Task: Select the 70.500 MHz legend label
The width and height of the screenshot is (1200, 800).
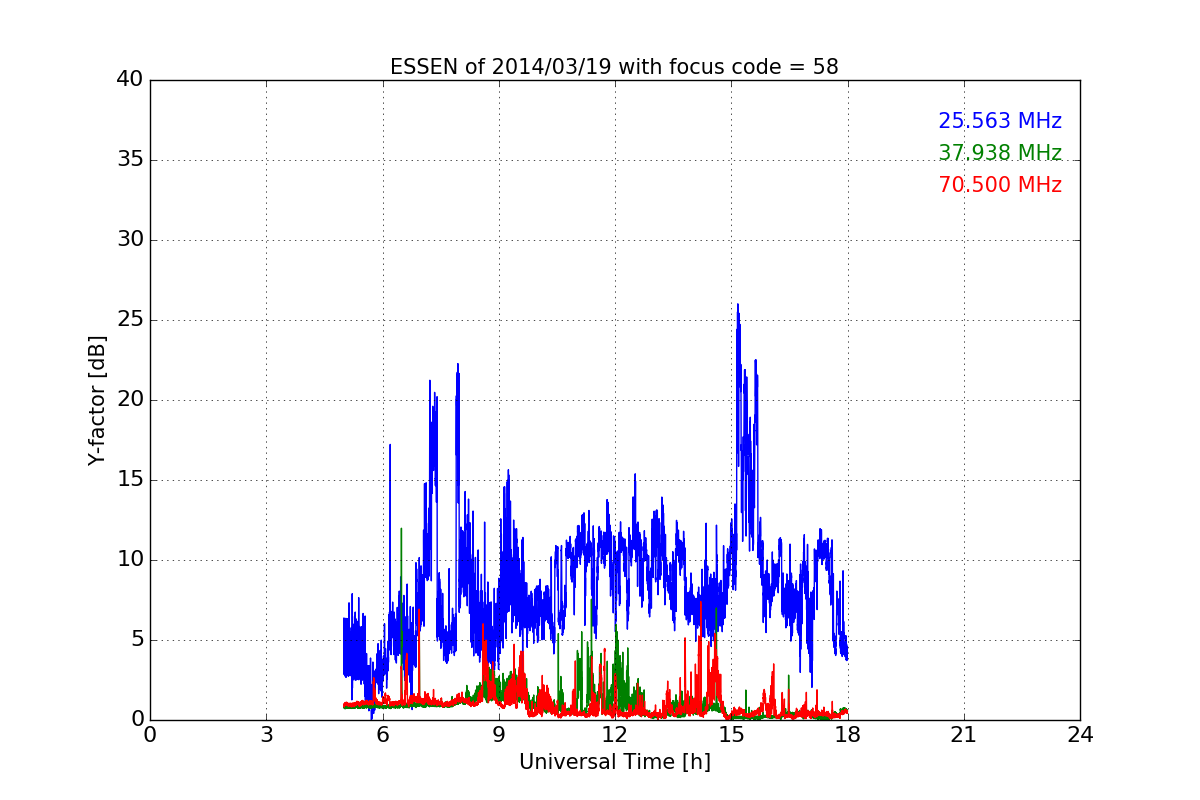Action: coord(1000,185)
